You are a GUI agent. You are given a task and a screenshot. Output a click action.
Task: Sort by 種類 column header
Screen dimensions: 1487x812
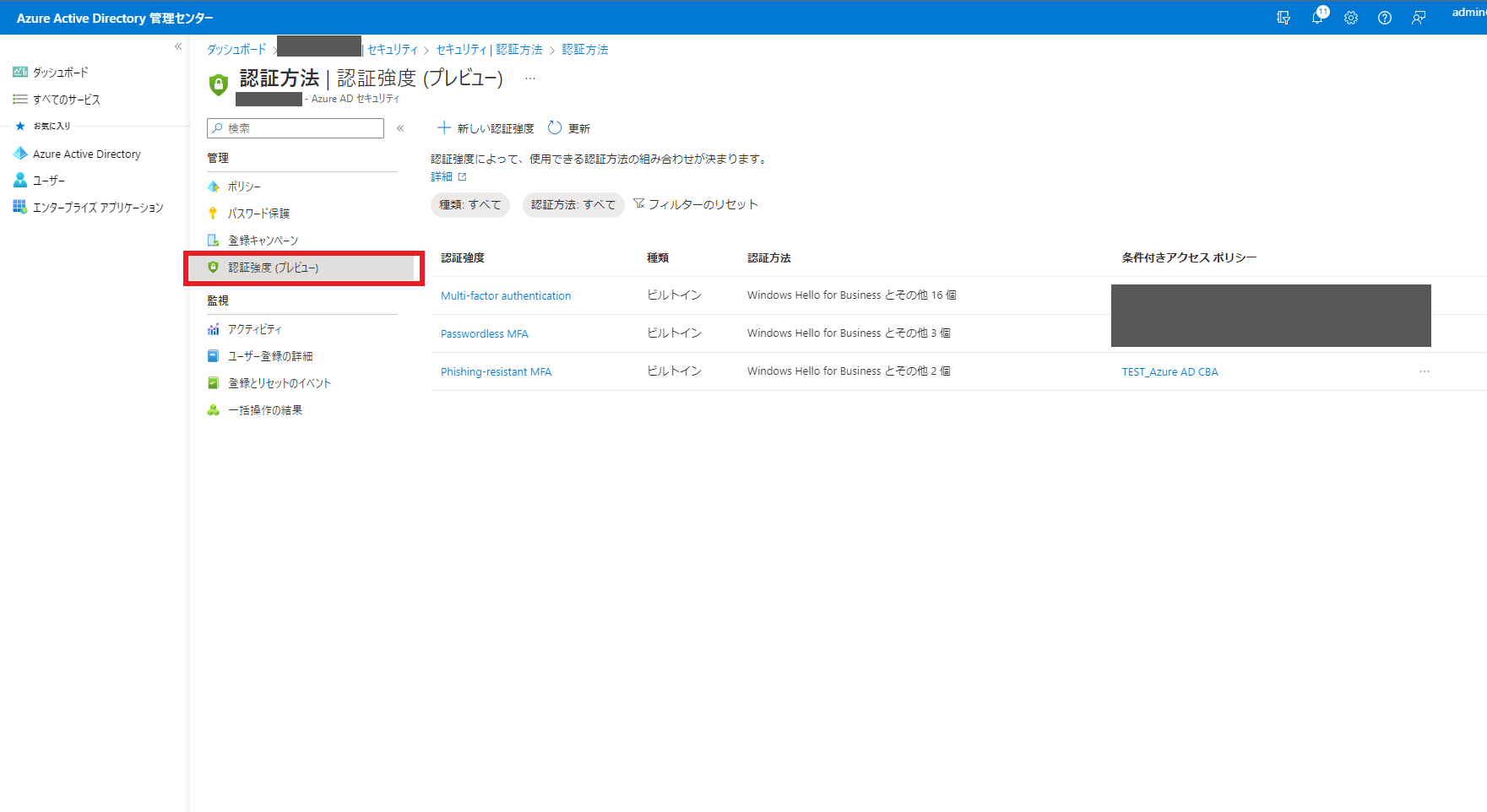658,258
